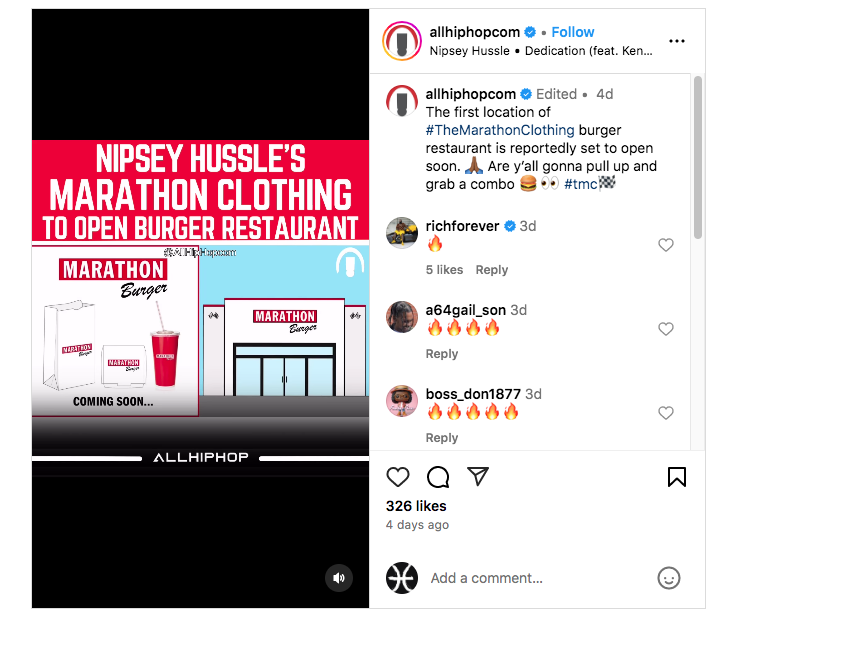Click the comments scrollbar
This screenshot has width=859, height=647.
tap(697, 157)
